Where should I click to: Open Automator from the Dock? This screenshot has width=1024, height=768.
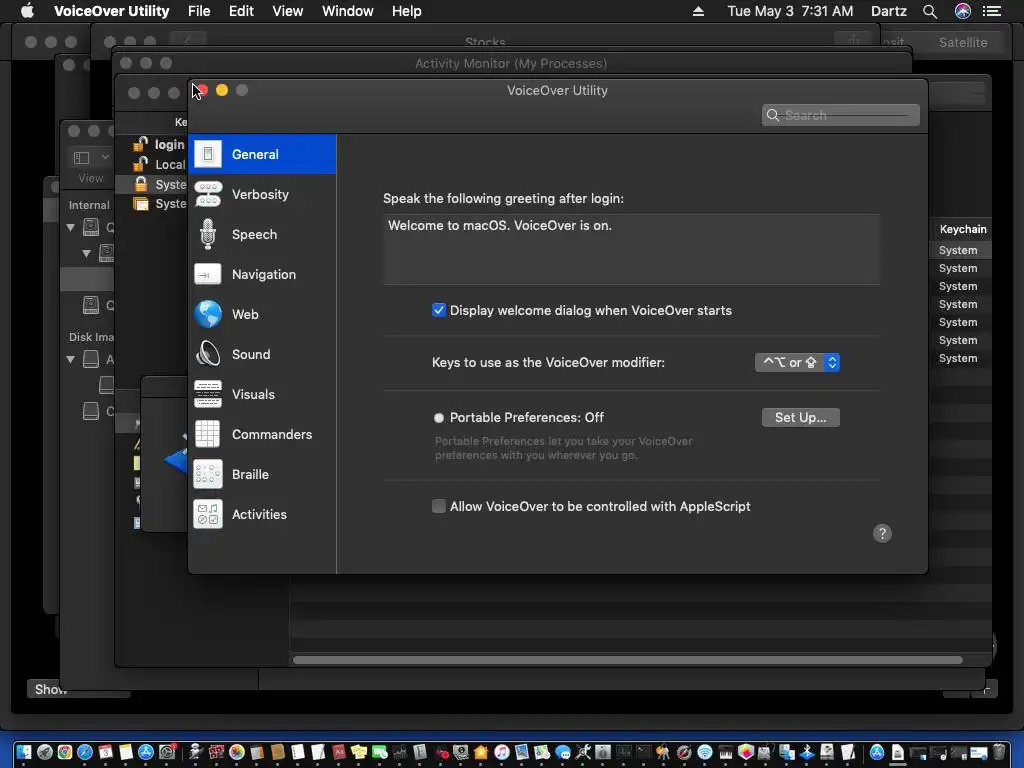[195, 752]
